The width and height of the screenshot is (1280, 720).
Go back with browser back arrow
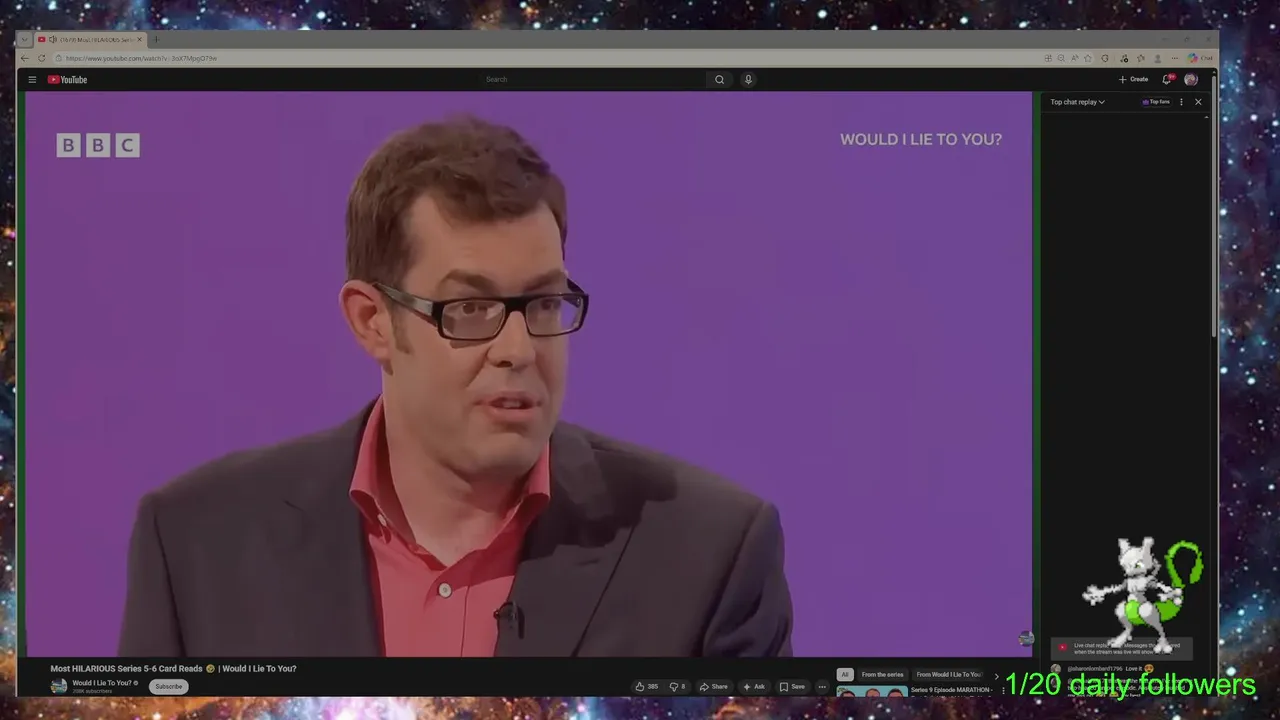[25, 58]
